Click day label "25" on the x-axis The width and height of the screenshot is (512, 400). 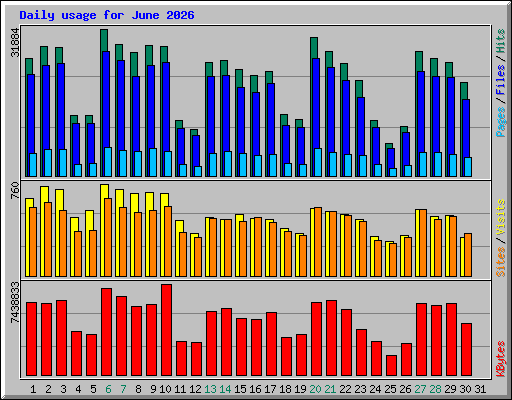tap(390, 389)
